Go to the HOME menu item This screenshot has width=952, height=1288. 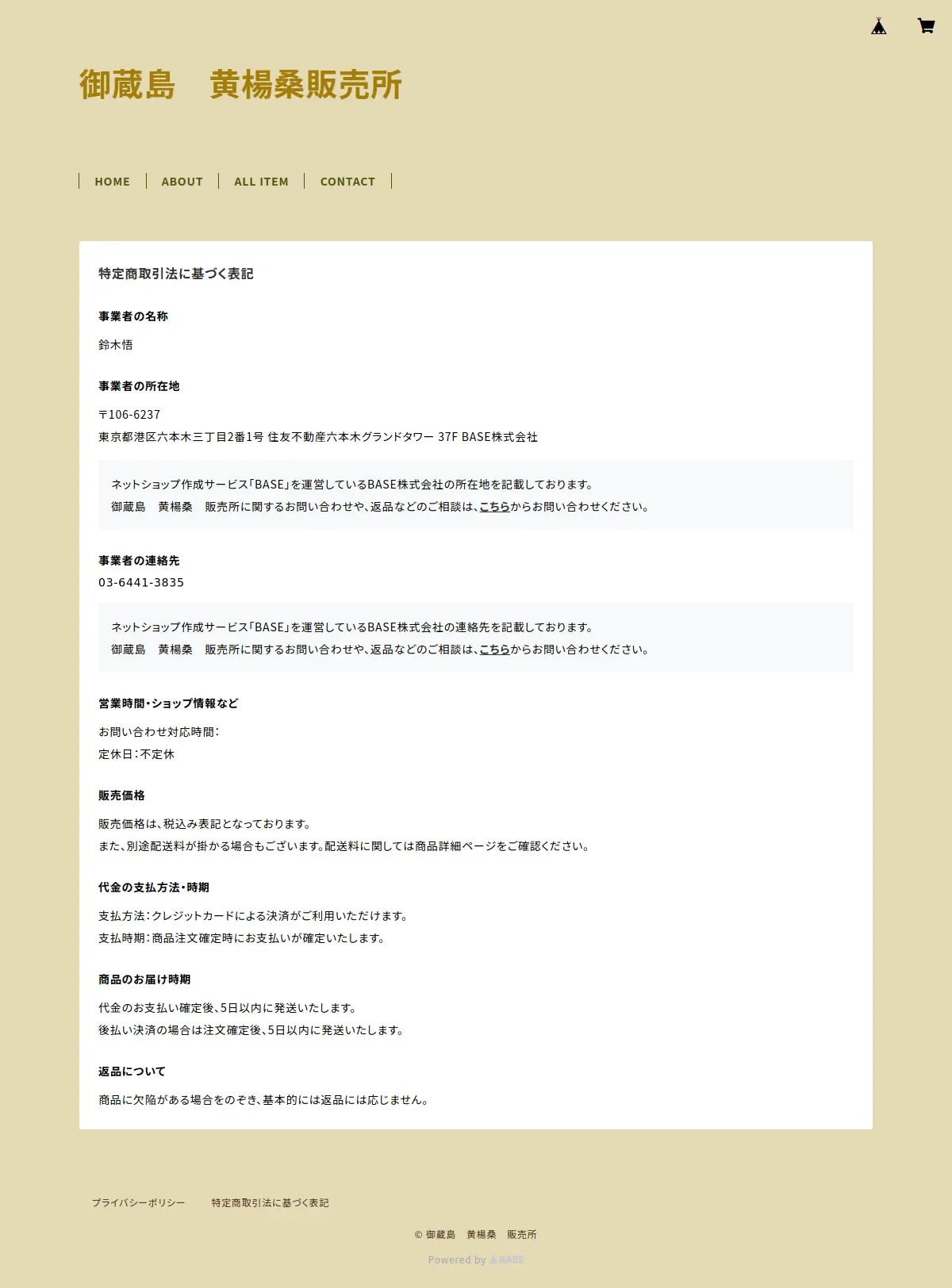click(113, 182)
